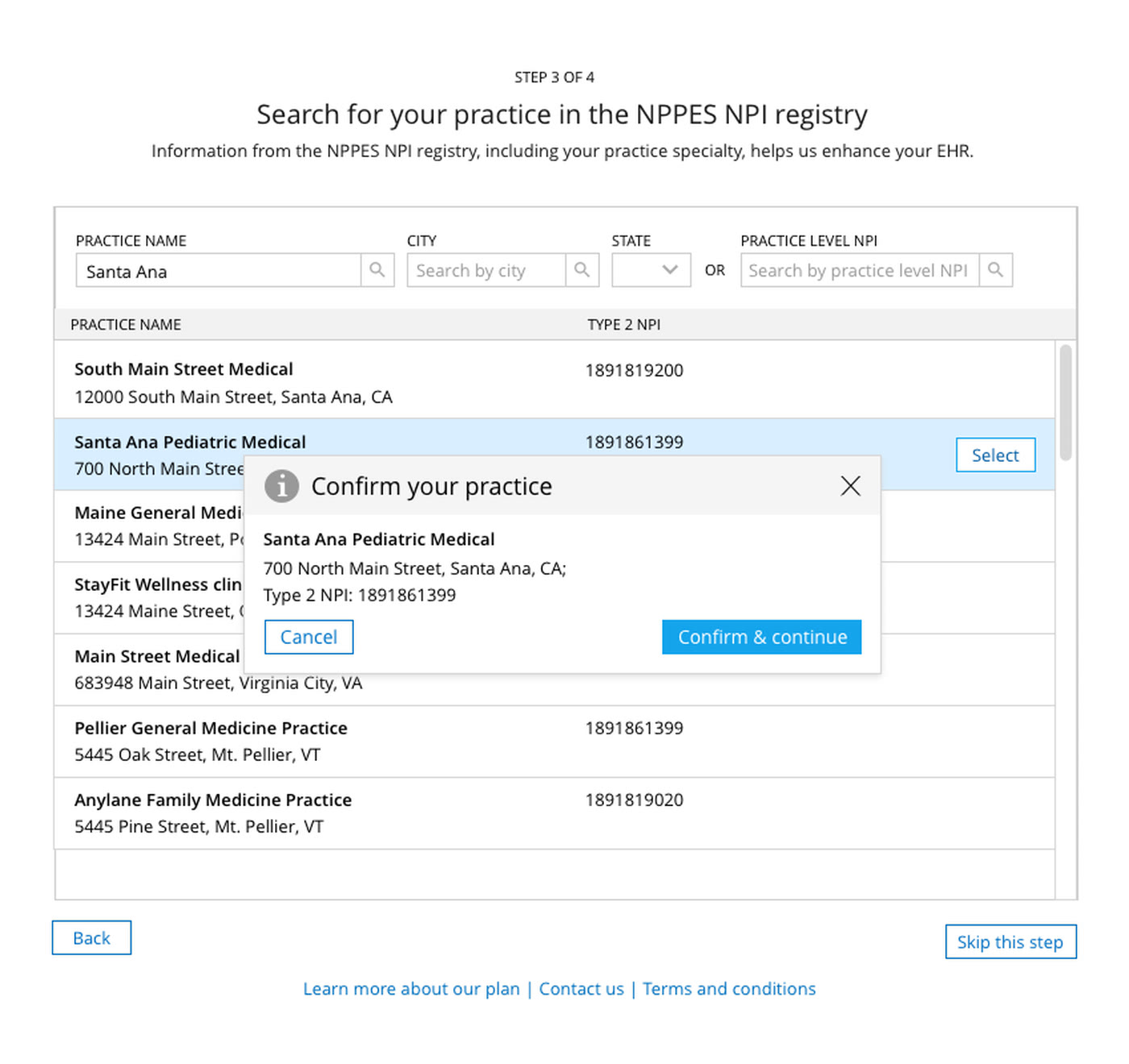Click the practice level NPI search icon

click(x=996, y=270)
